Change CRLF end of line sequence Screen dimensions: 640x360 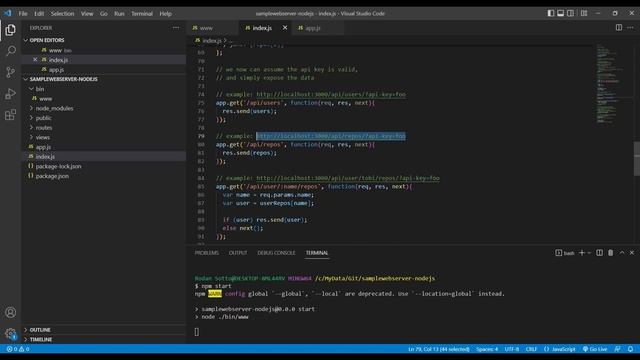531,349
